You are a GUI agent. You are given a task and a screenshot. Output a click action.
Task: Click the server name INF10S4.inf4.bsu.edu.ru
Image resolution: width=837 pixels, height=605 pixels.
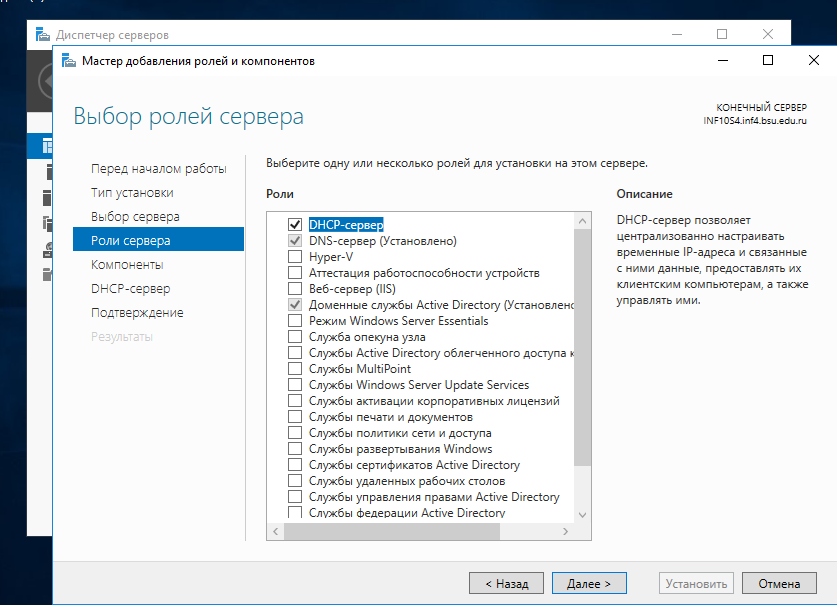755,121
